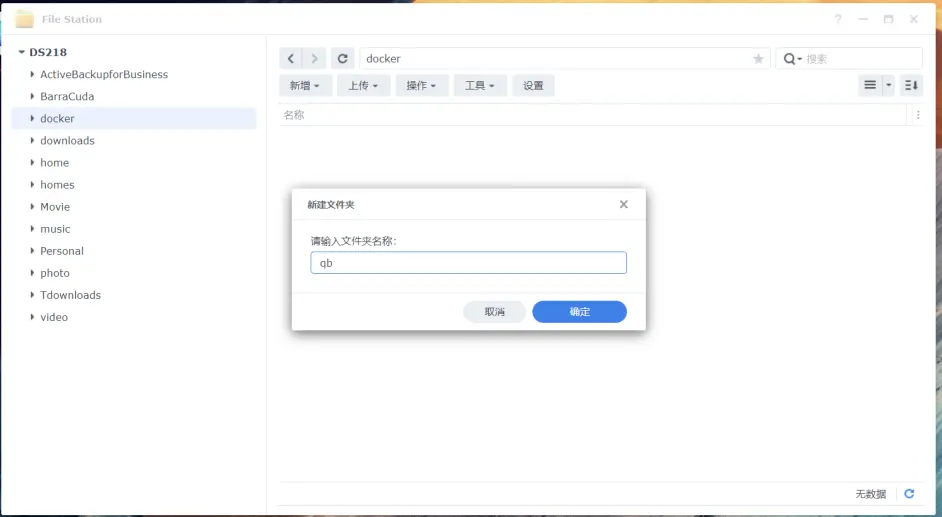Open the sort order icon
This screenshot has width=942, height=517.
[911, 85]
